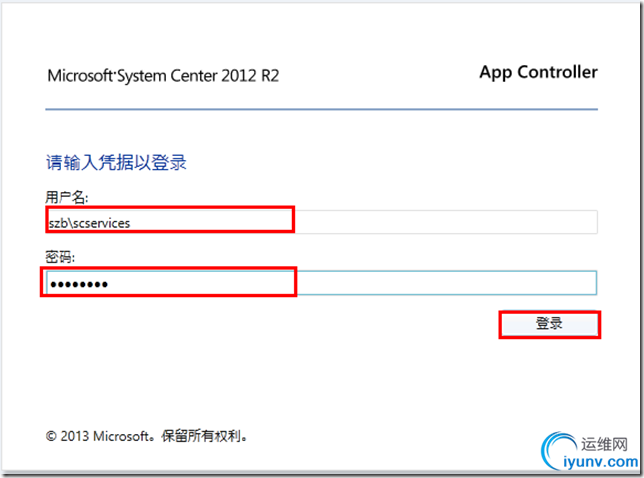Focus the password input field

tap(322, 283)
